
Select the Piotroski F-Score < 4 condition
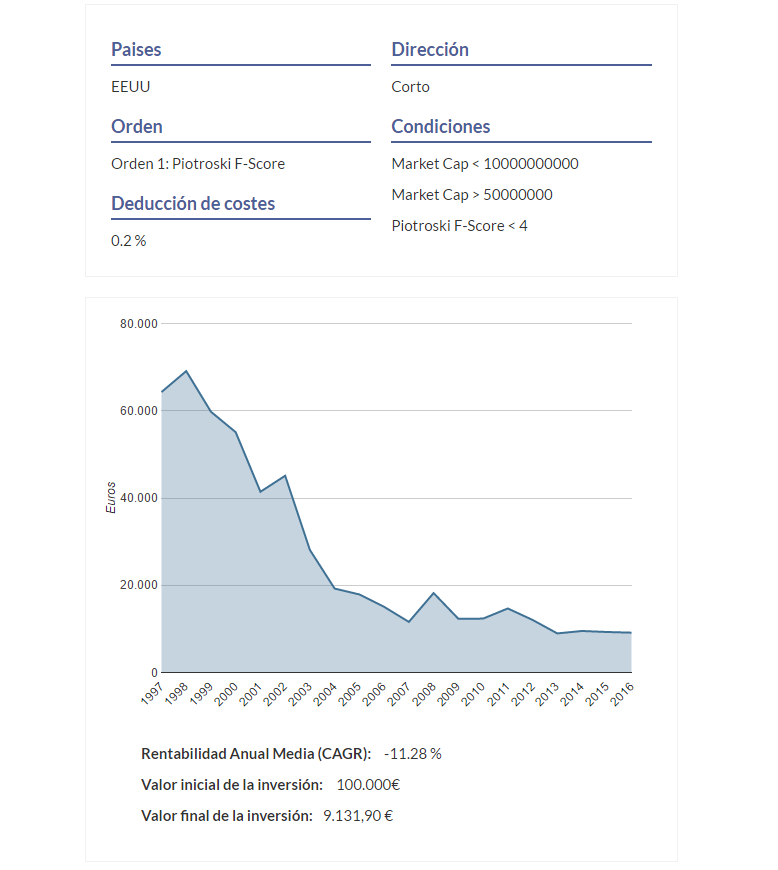[459, 226]
